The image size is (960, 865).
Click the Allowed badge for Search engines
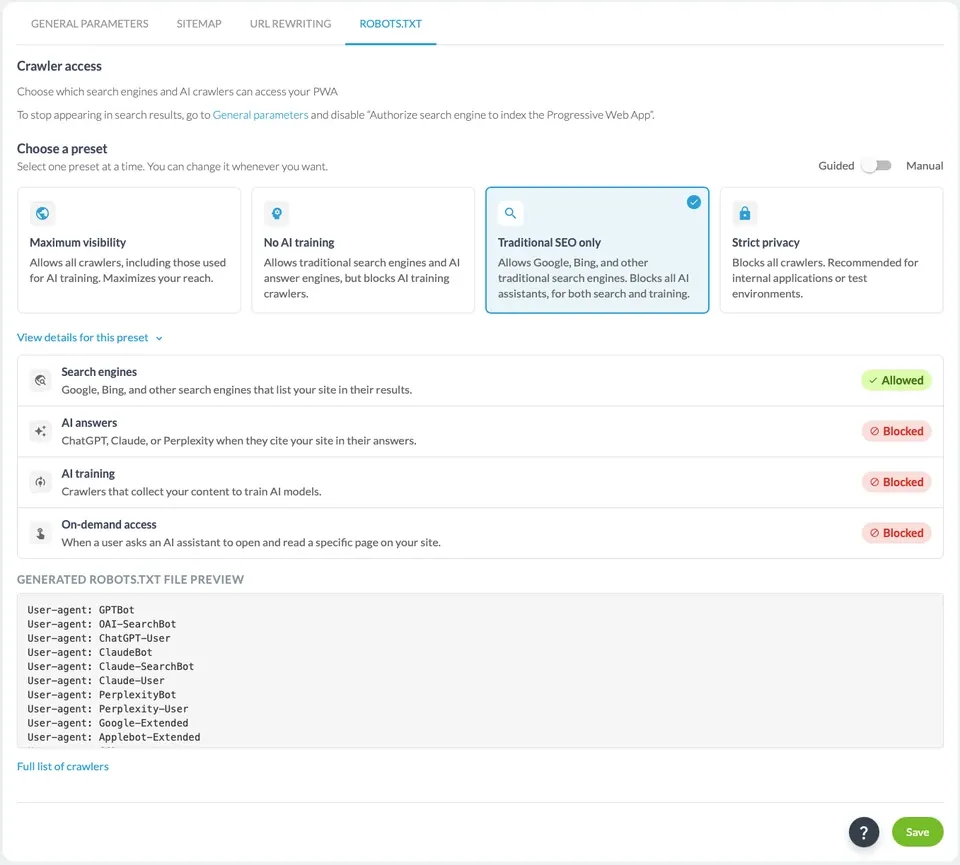coord(896,380)
